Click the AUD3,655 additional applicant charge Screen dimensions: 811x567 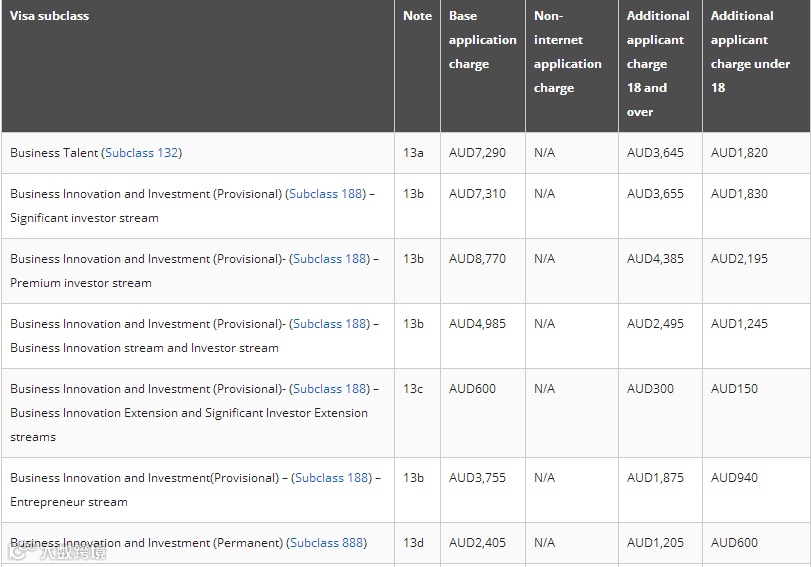coord(655,193)
